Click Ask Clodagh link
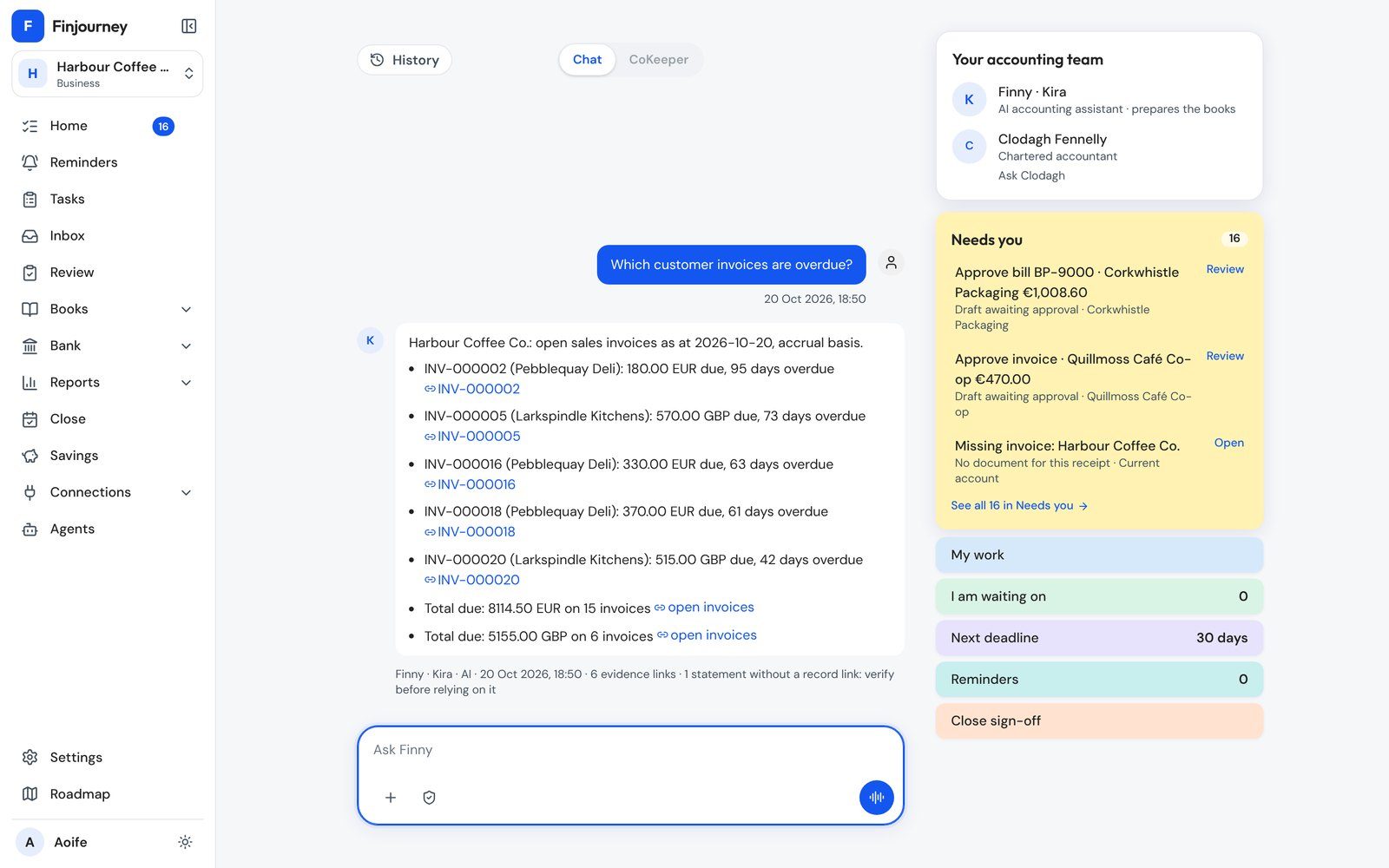The height and width of the screenshot is (868, 1389). pyautogui.click(x=1031, y=175)
